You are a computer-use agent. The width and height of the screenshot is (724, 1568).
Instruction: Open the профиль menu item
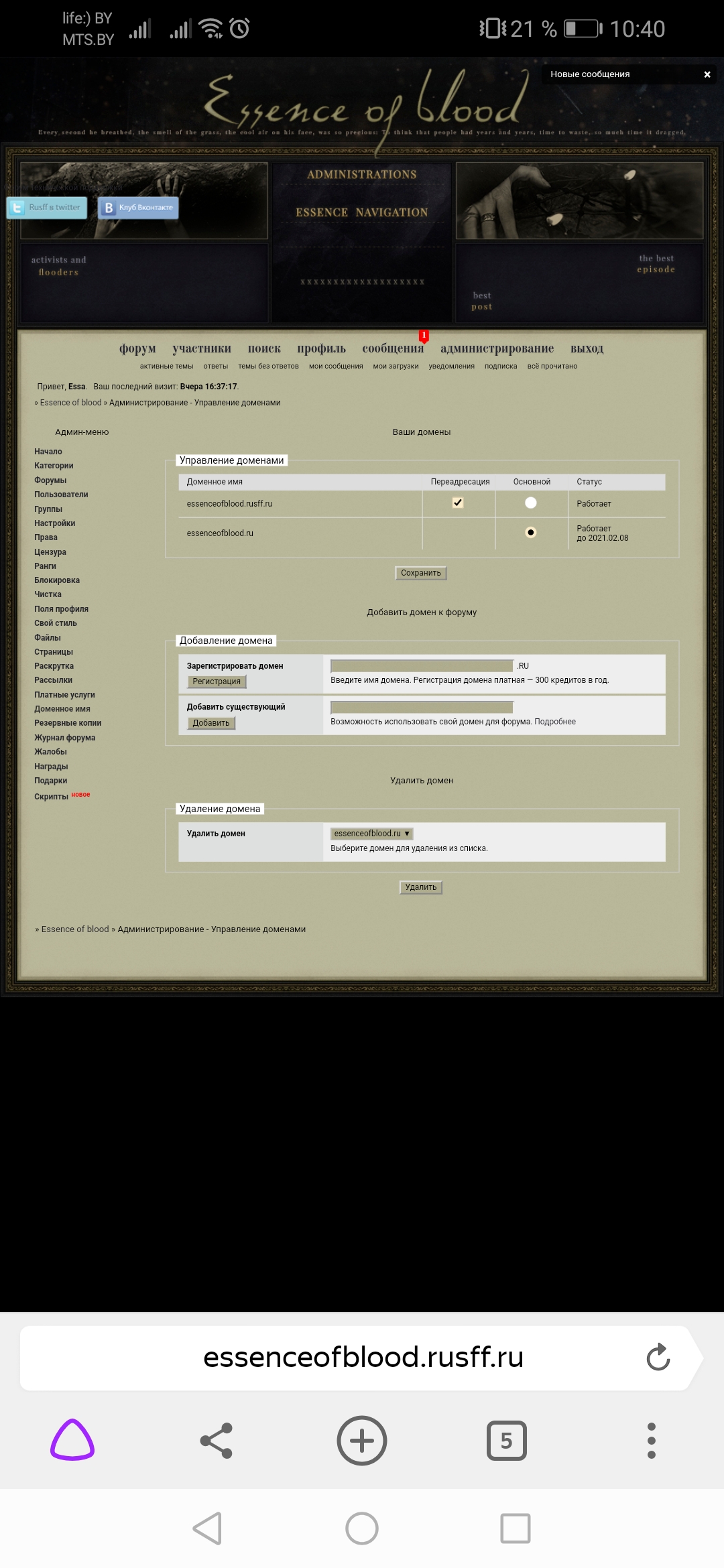322,348
